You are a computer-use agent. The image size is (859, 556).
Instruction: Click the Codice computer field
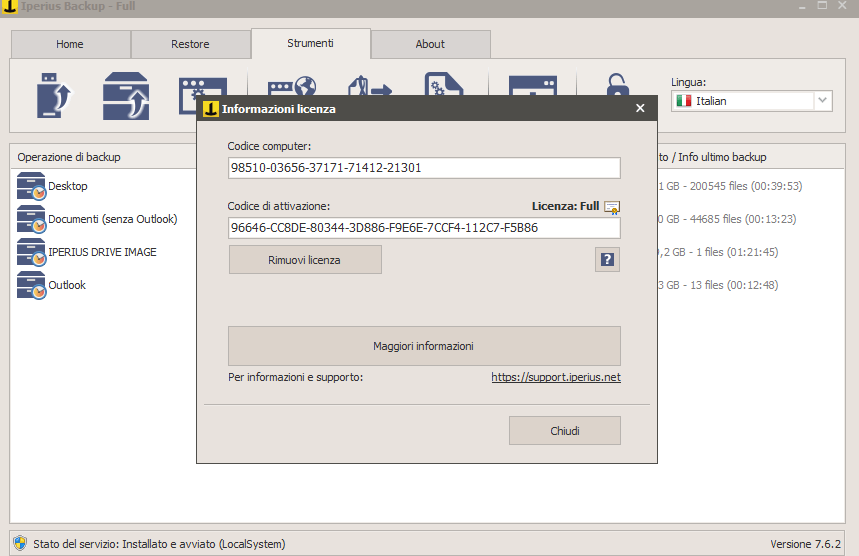point(424,168)
